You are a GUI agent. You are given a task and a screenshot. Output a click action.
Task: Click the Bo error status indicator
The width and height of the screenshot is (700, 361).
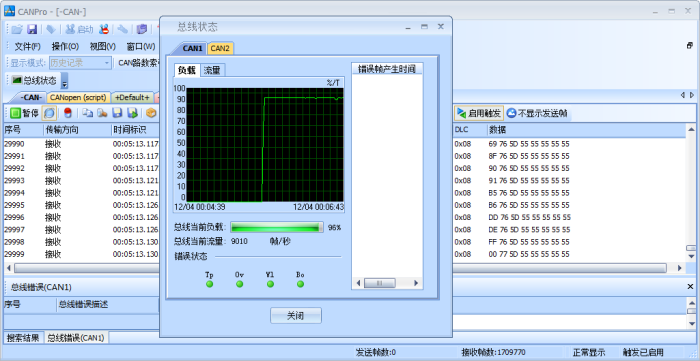click(300, 284)
